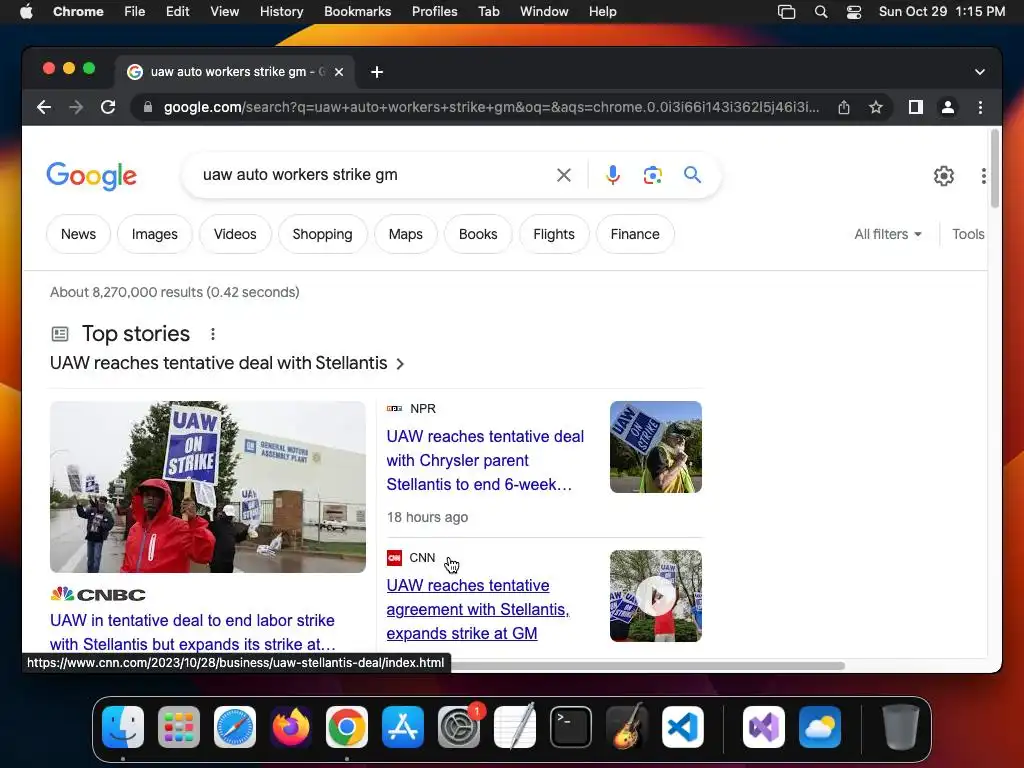Open the Bookmarks menu
Image resolution: width=1024 pixels, height=768 pixels.
click(x=357, y=12)
